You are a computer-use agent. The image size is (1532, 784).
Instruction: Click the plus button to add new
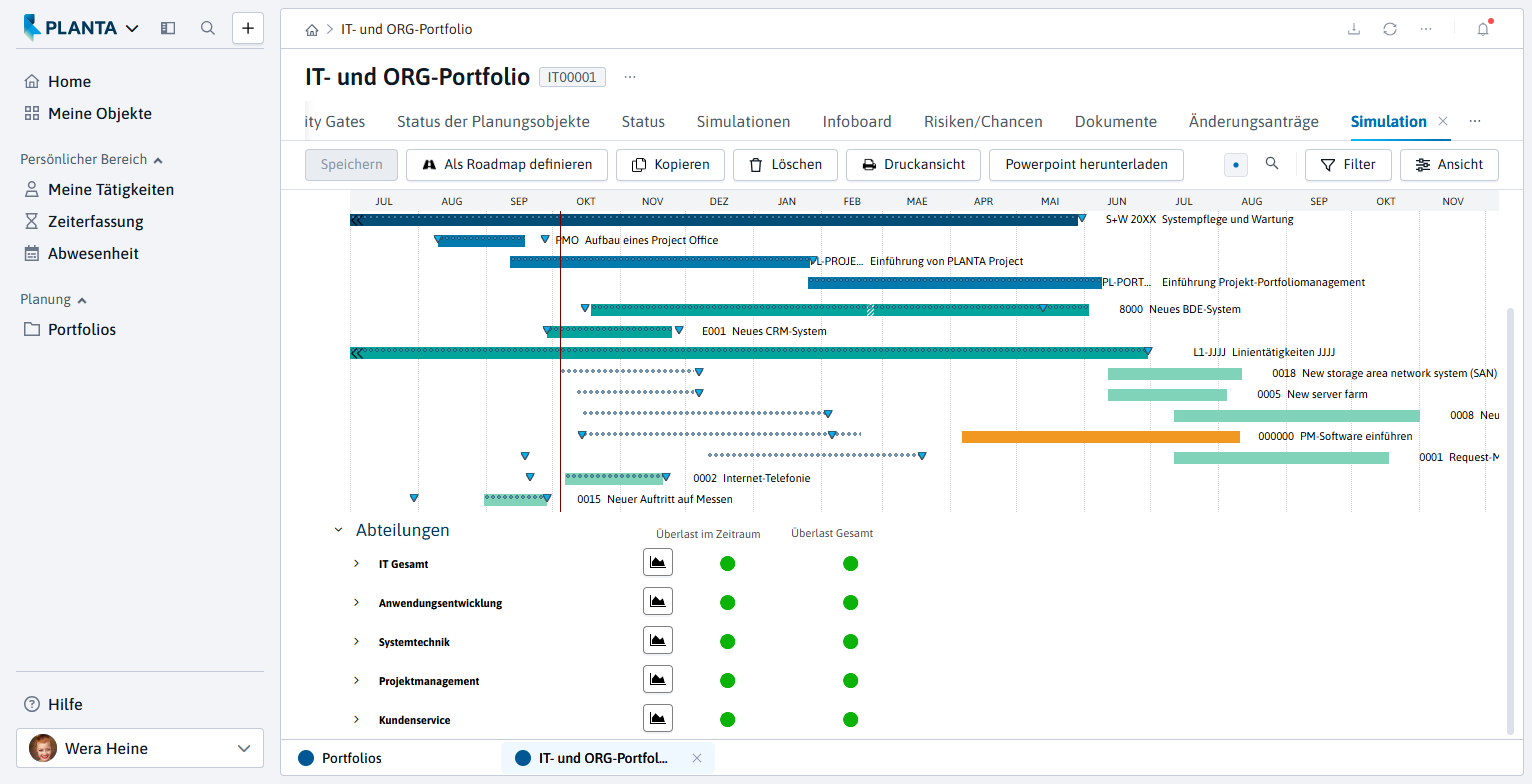(248, 28)
